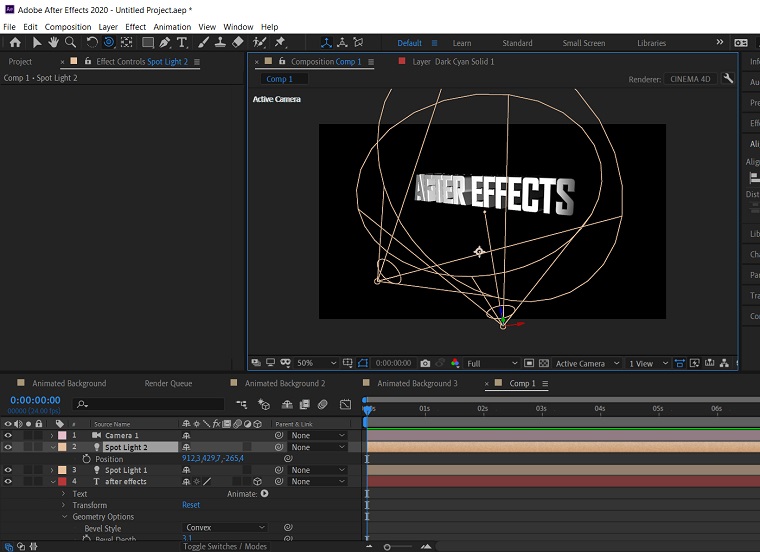
Task: Click the Puppet Pin tool
Action: (279, 43)
